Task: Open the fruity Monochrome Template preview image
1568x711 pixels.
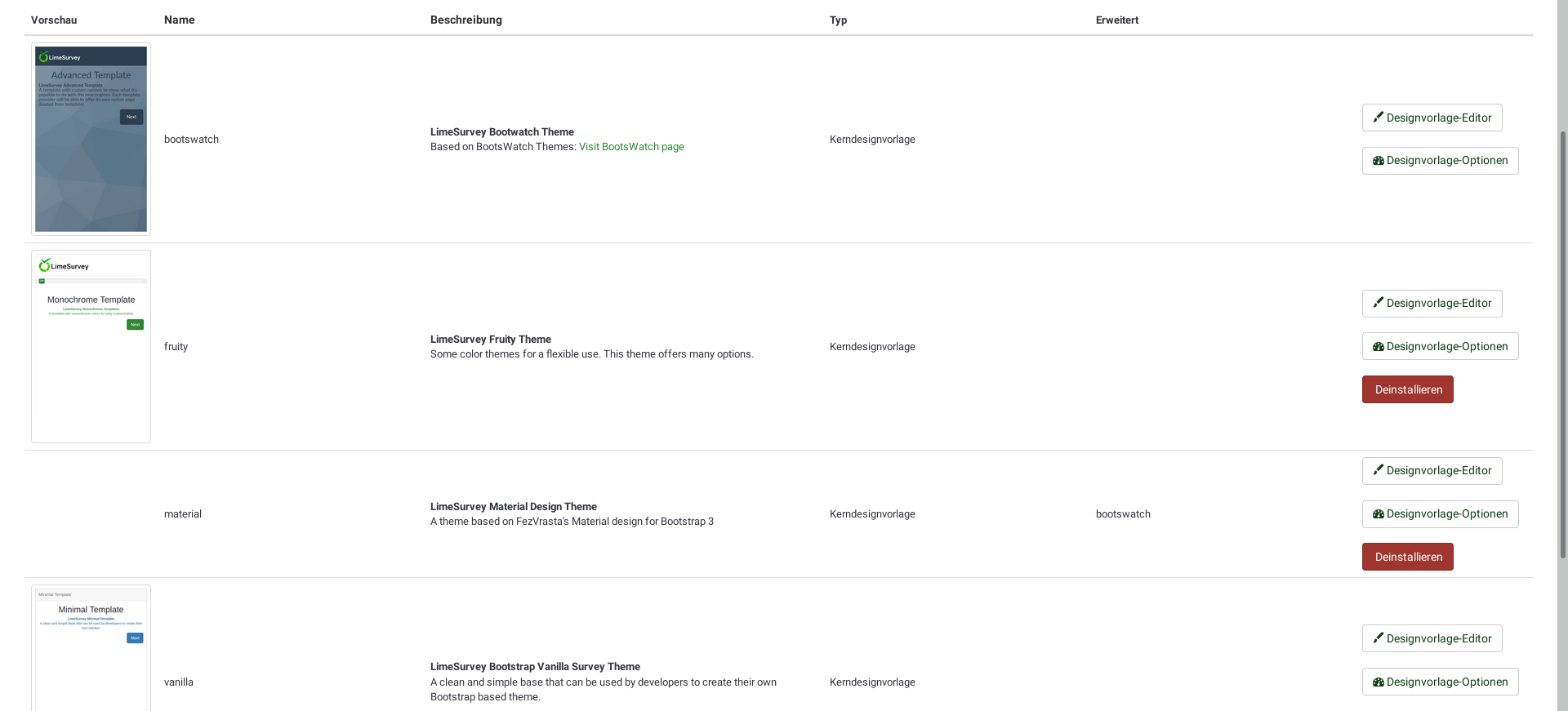Action: [91, 346]
